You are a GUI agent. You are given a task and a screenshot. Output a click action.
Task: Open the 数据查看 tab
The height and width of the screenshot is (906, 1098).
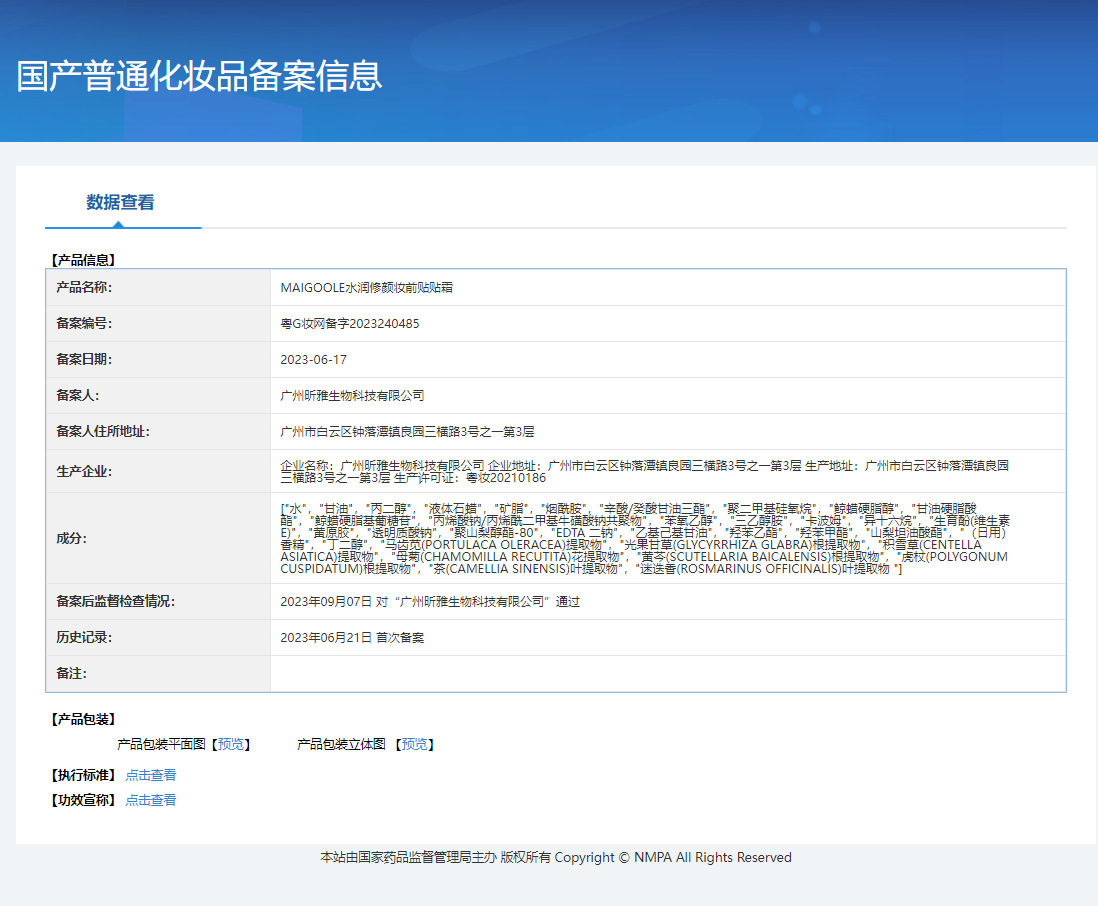point(120,202)
